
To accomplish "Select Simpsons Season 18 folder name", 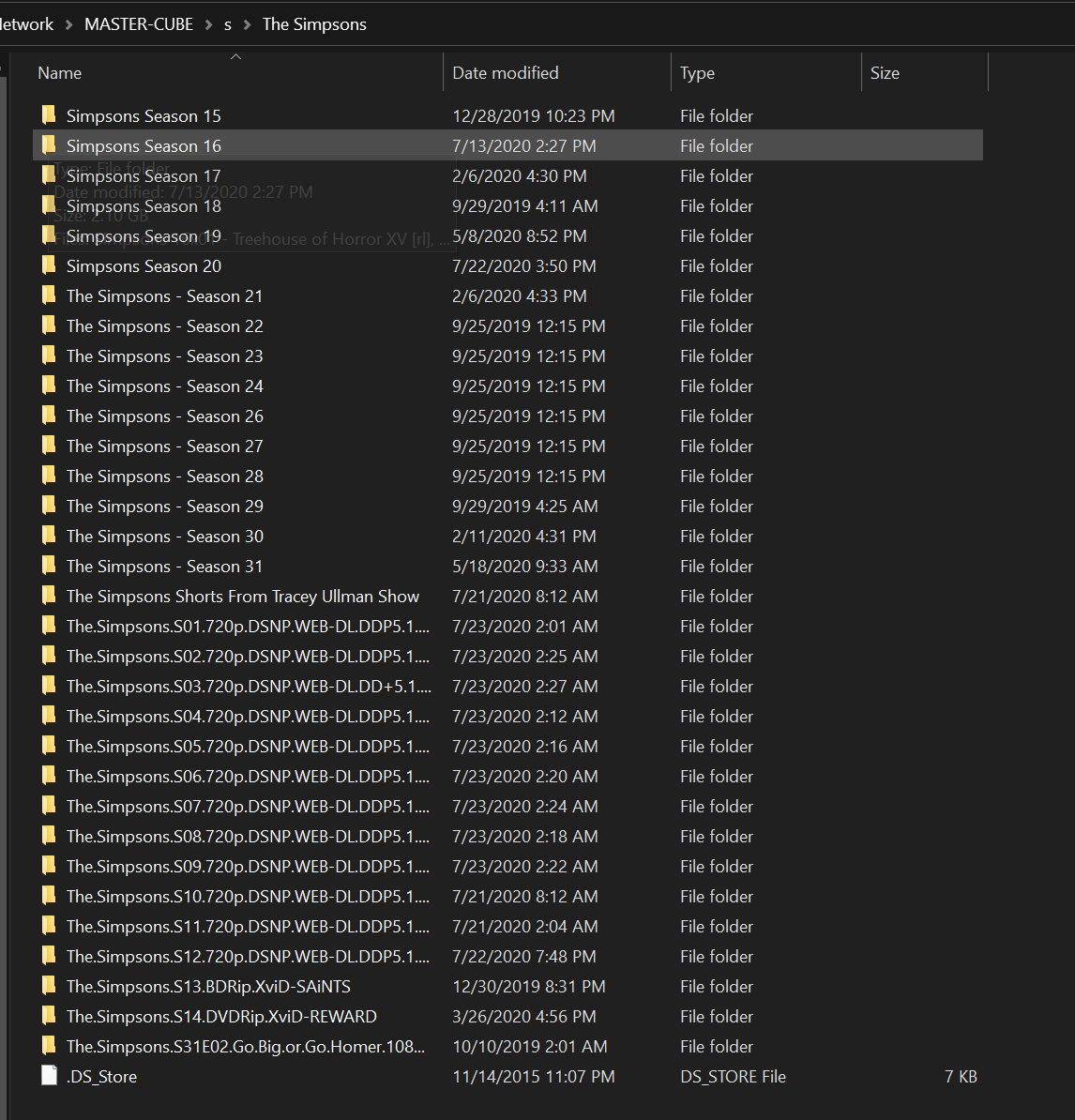I will (144, 205).
